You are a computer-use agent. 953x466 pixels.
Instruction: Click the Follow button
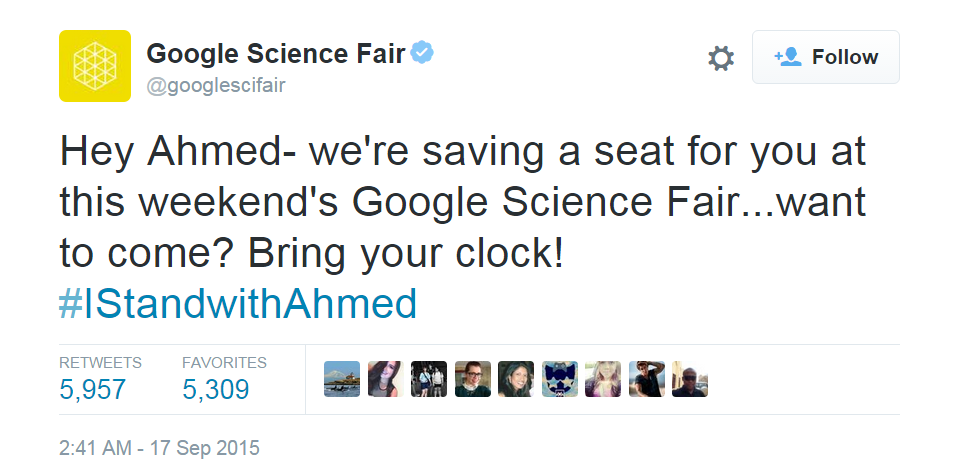click(x=825, y=57)
